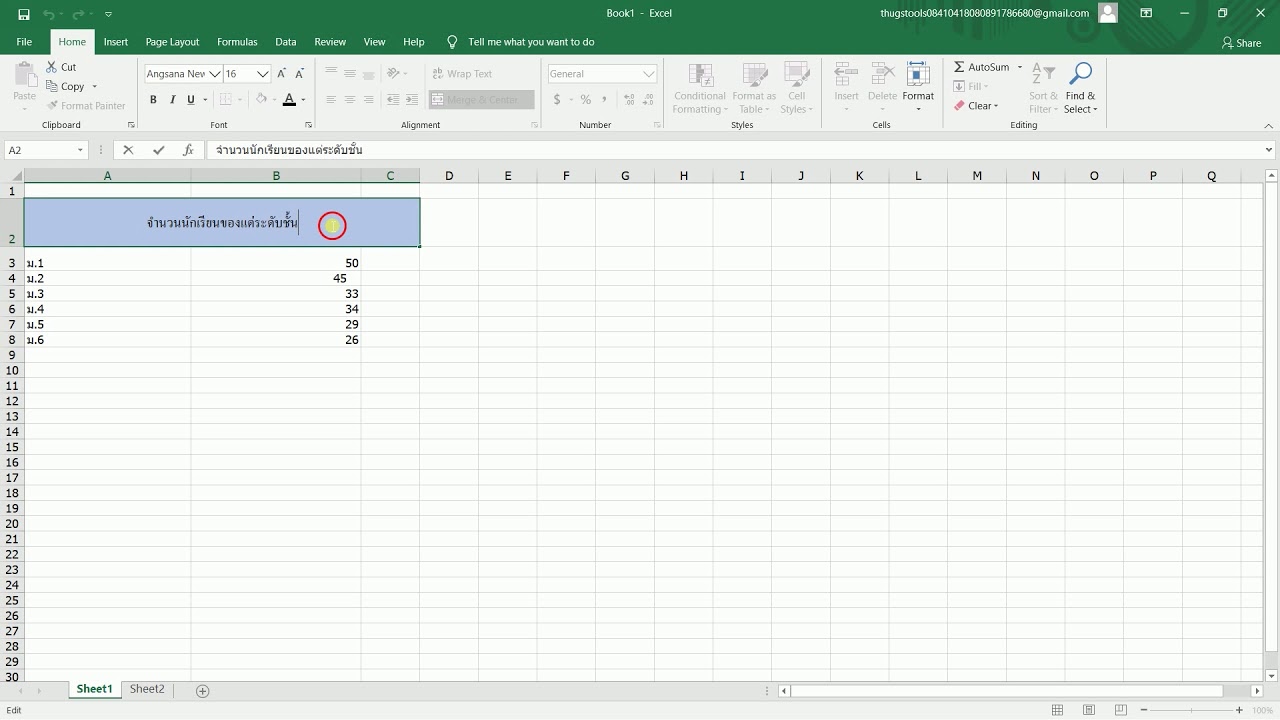Open Ribbon Display Options in title bar
Screen dimensions: 1280x720
[x=1146, y=14]
